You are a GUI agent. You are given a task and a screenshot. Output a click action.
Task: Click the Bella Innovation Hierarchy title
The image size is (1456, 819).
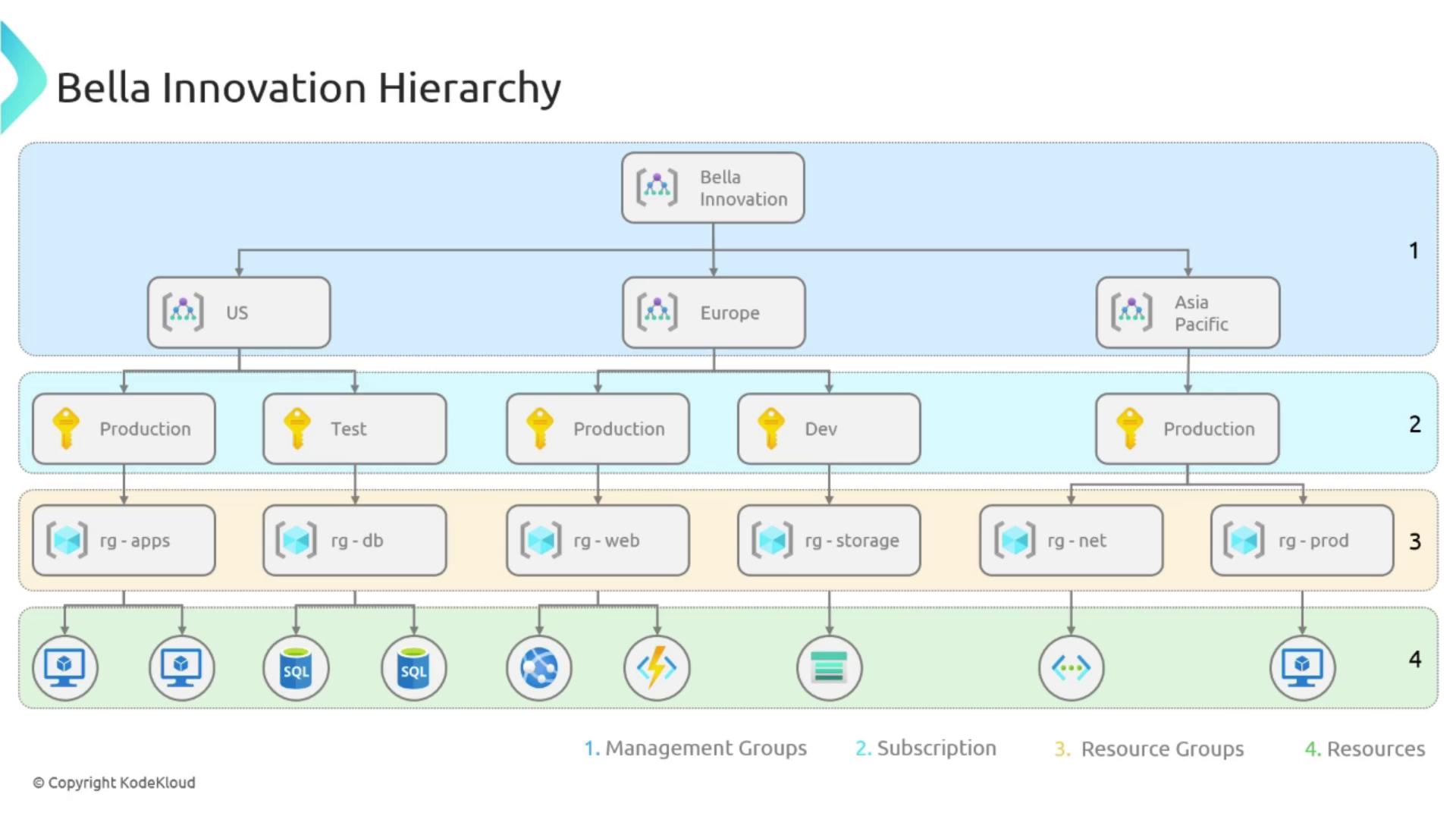coord(309,88)
